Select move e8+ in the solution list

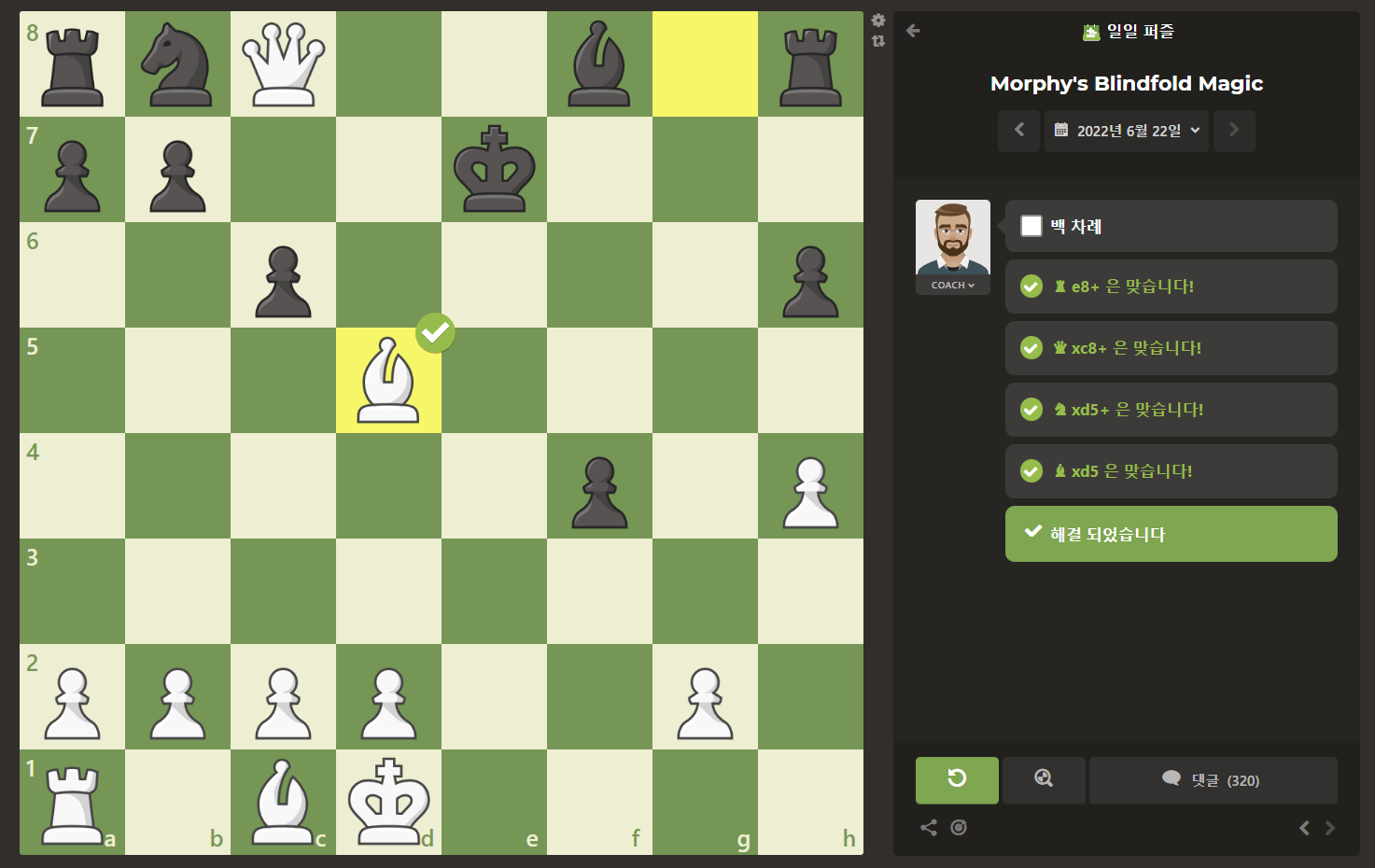(1172, 287)
